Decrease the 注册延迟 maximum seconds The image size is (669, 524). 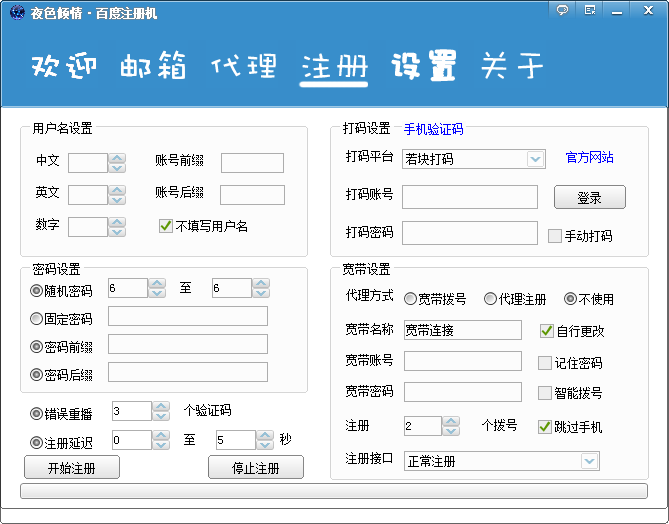[265, 445]
